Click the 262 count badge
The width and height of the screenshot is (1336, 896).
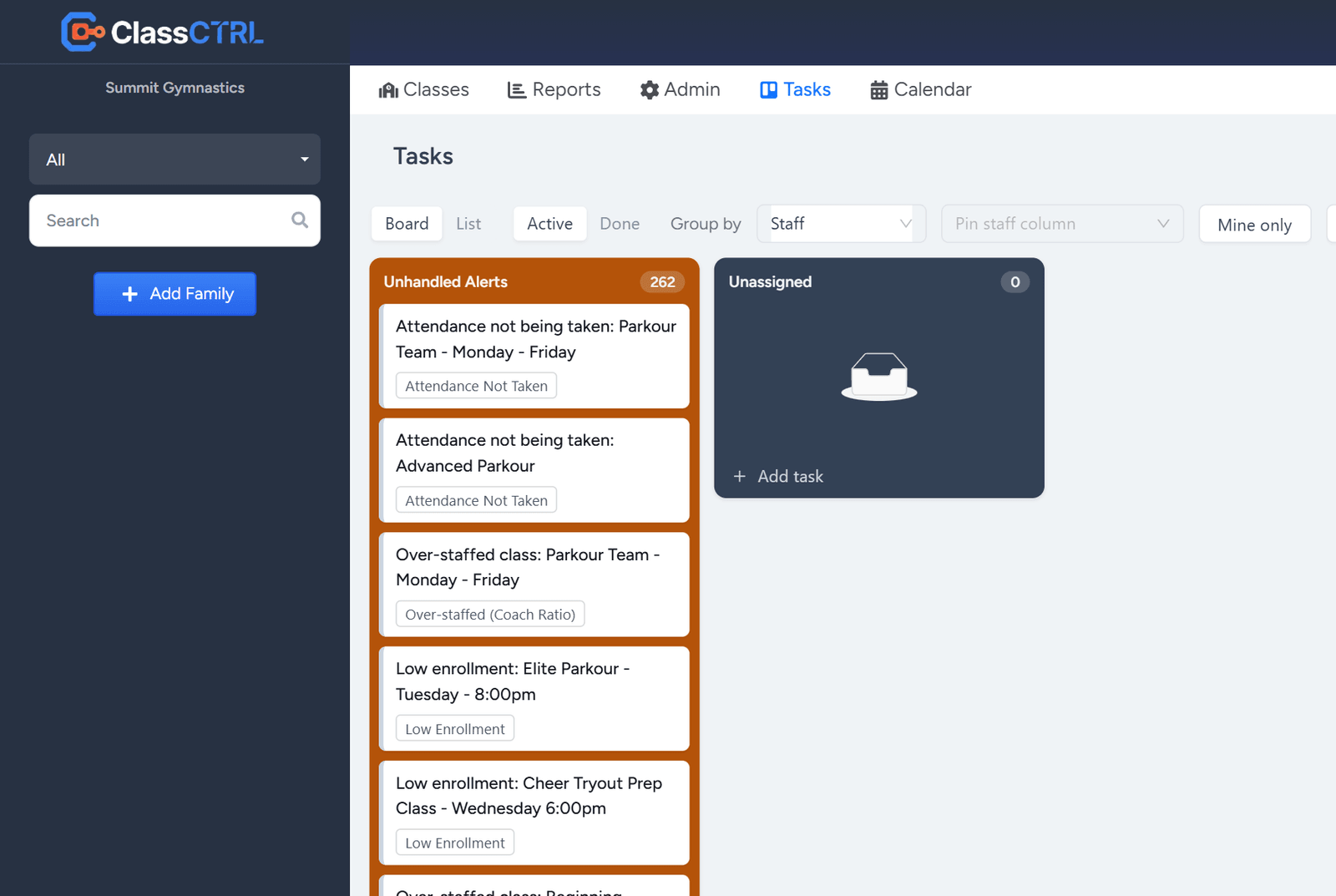click(x=662, y=282)
